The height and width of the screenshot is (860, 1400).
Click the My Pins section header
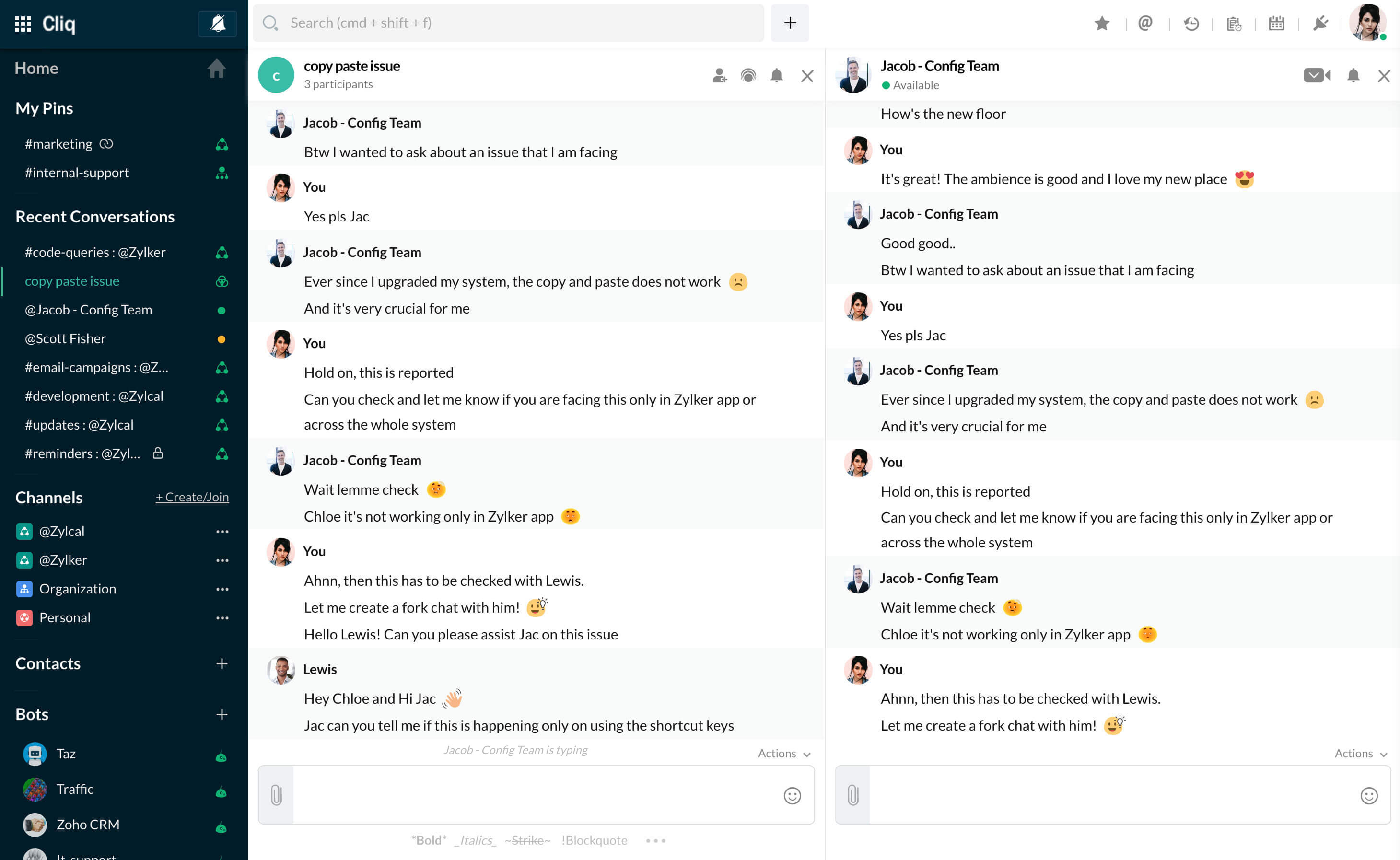click(45, 108)
